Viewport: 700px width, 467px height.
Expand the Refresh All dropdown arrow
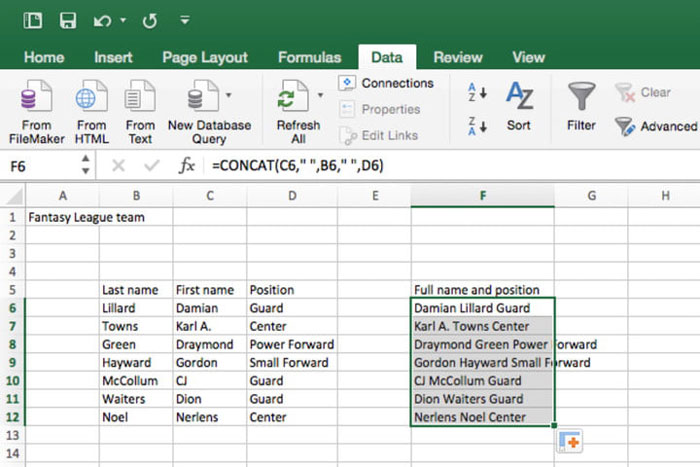(320, 95)
